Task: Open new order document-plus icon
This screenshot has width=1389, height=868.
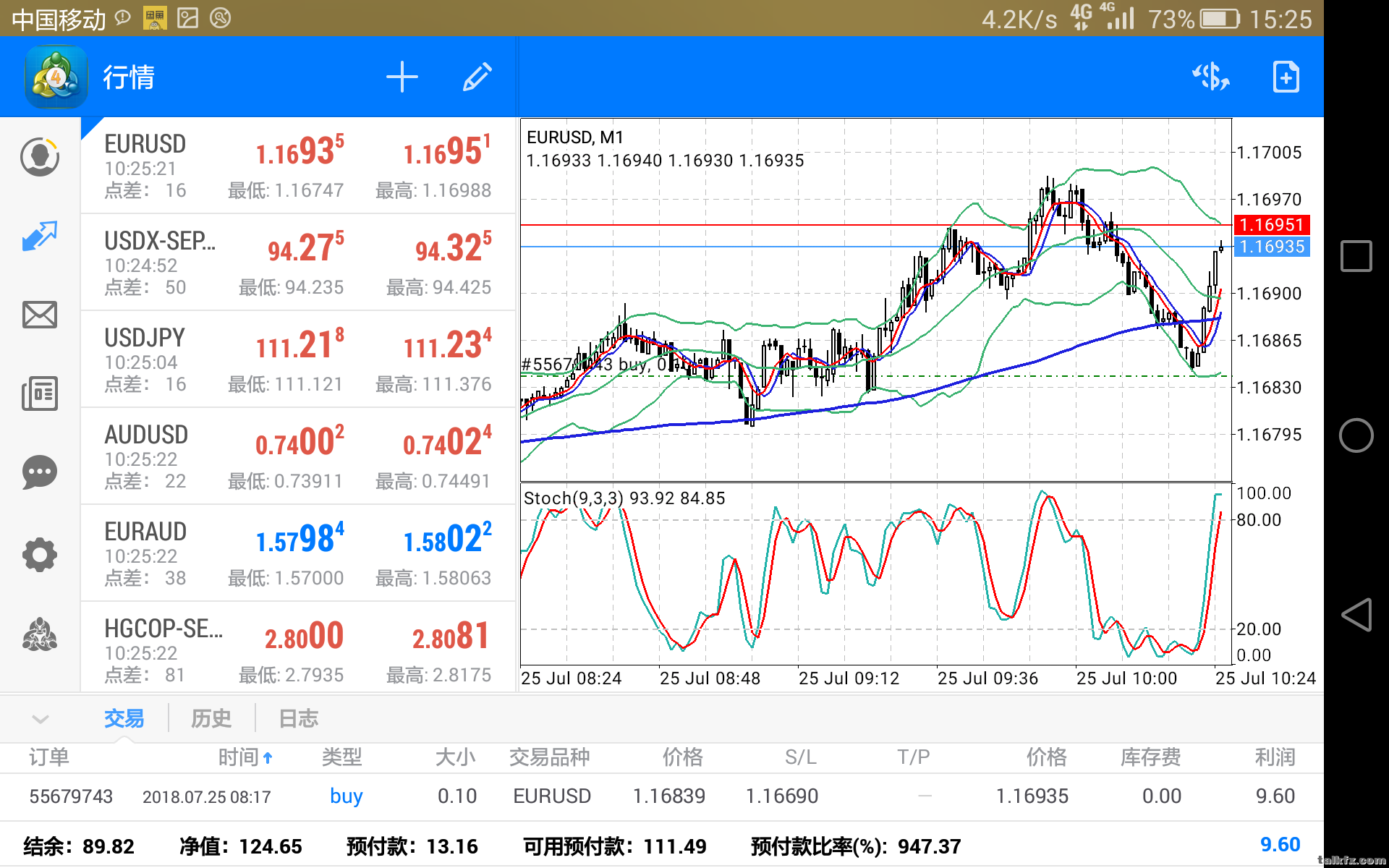Action: point(1286,76)
